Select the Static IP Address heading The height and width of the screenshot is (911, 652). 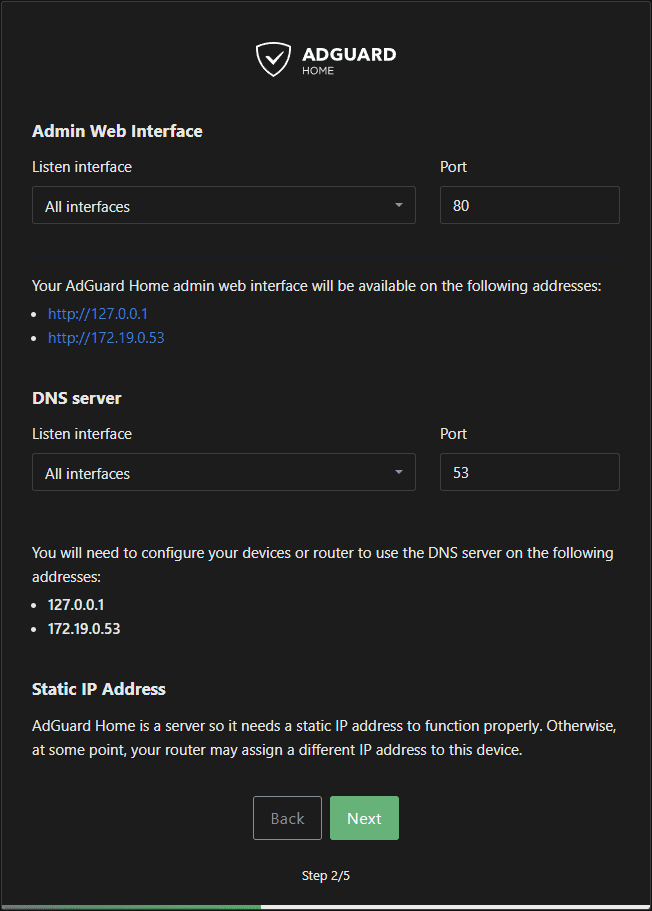[99, 689]
